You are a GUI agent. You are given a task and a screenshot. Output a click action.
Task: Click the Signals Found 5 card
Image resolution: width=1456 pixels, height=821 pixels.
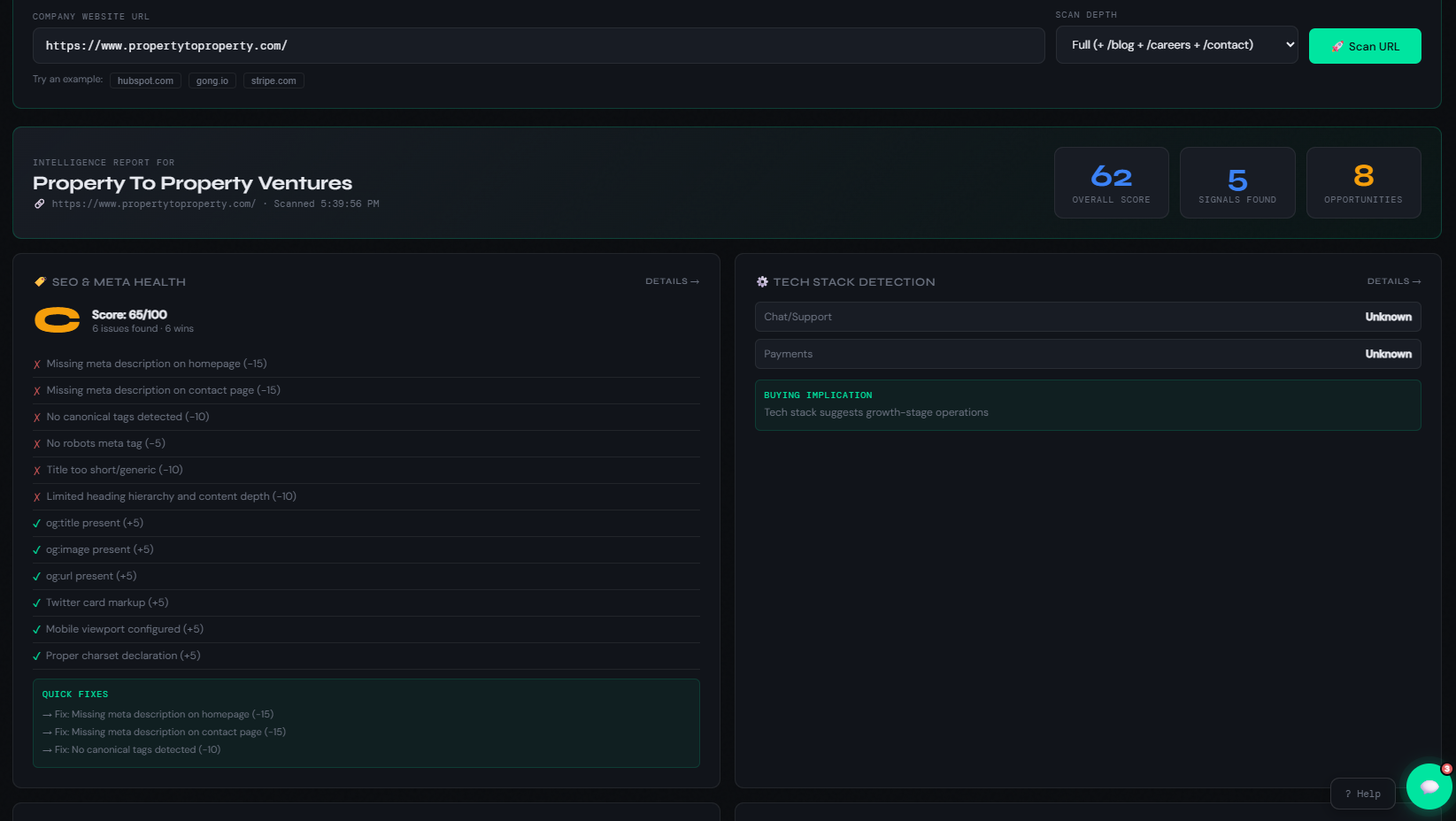click(1237, 182)
